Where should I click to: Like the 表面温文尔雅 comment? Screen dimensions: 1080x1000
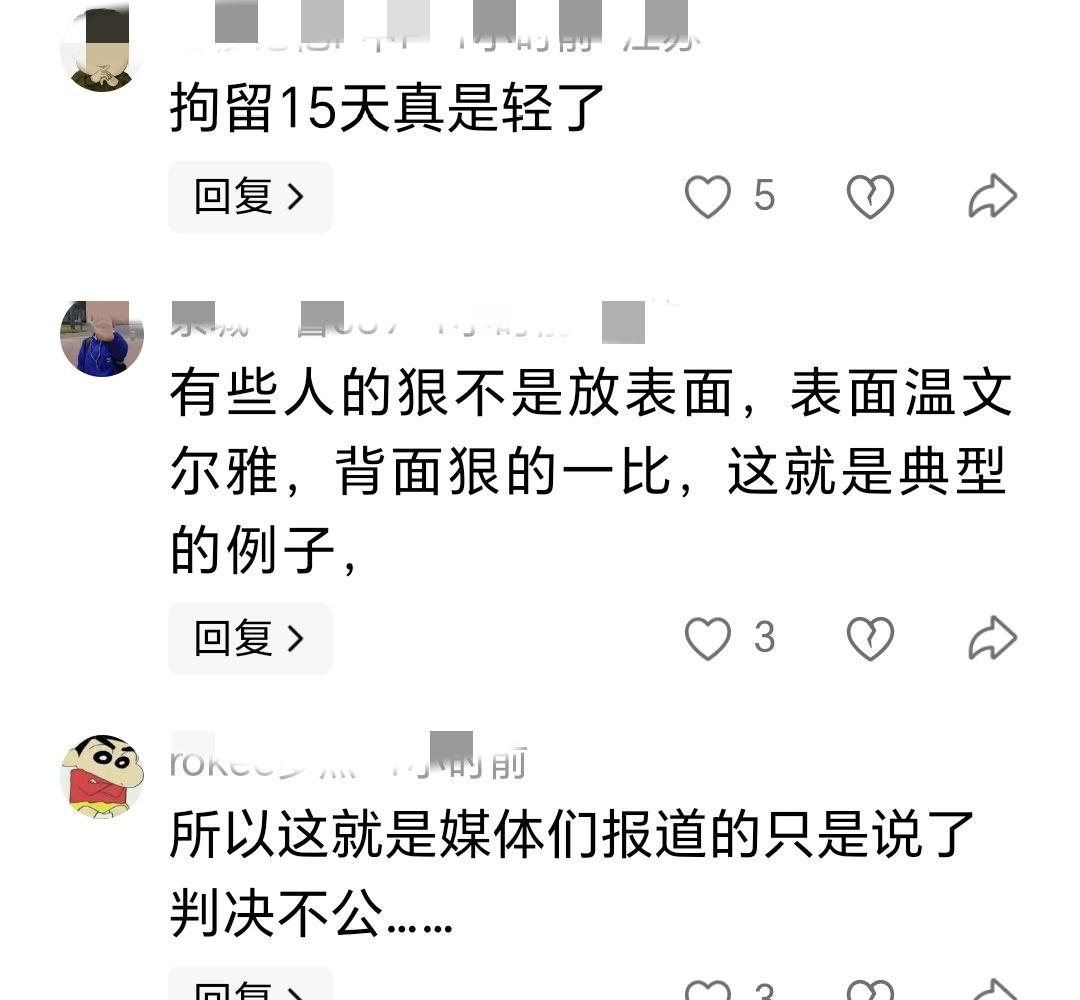click(707, 638)
